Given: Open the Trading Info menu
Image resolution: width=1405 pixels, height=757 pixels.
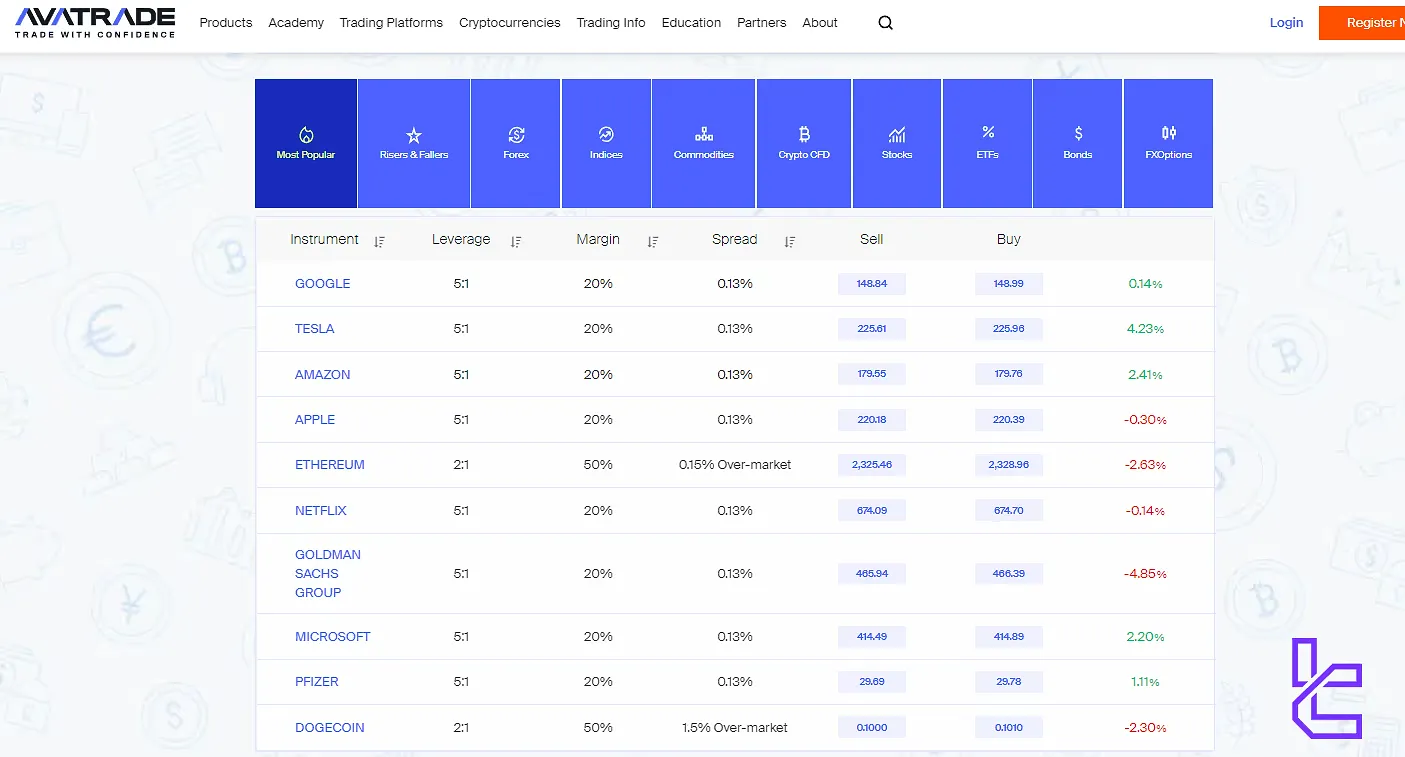Looking at the screenshot, I should [x=611, y=23].
